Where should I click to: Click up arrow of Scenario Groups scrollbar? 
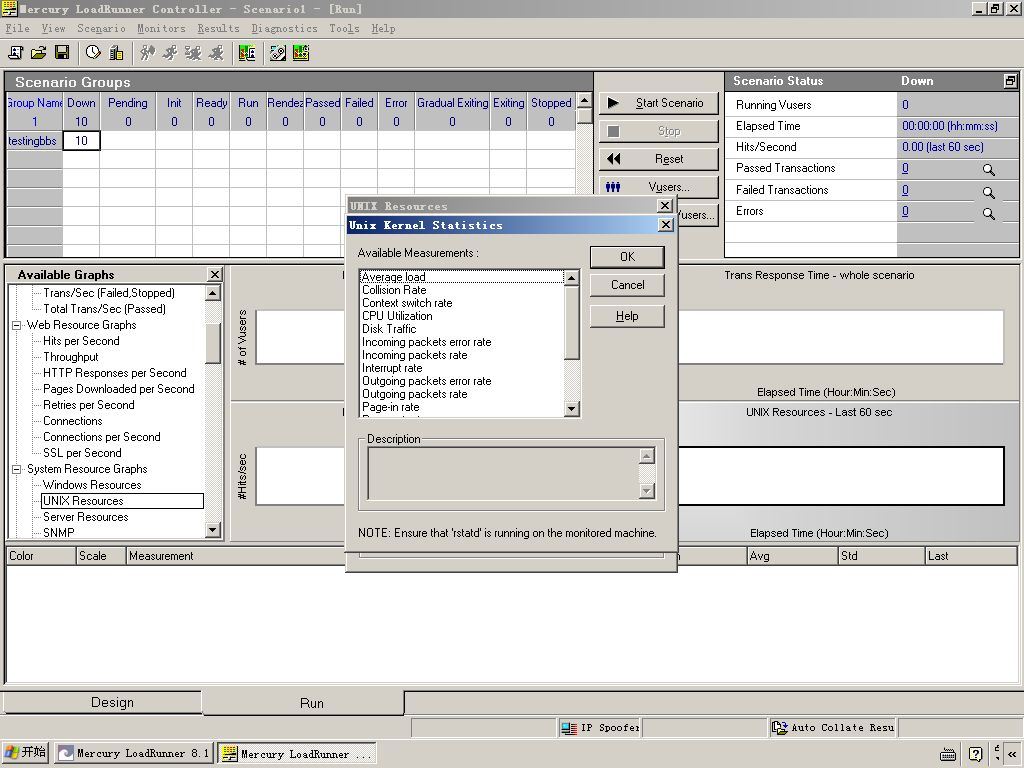click(x=584, y=100)
